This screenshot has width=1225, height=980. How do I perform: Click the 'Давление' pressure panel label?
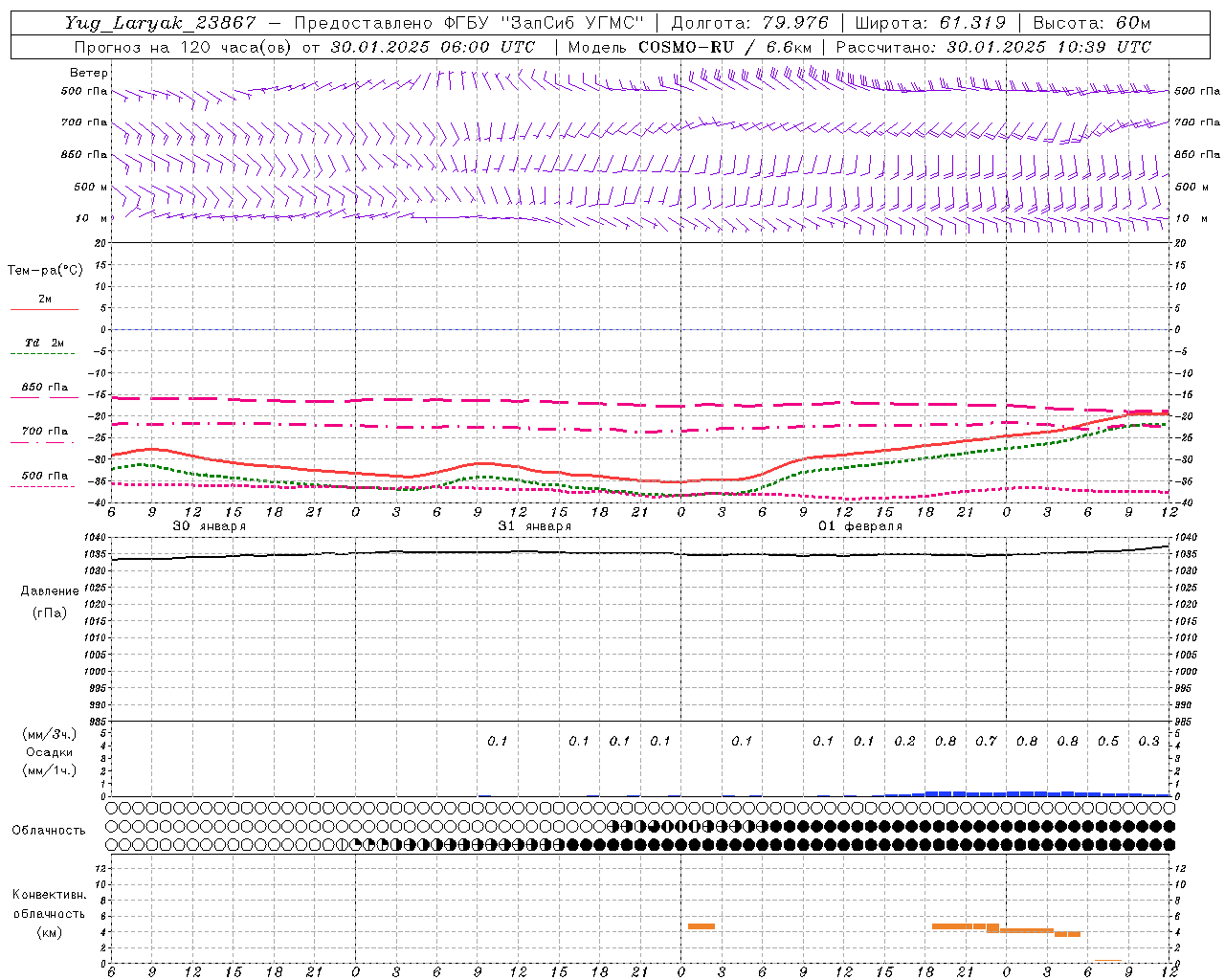pyautogui.click(x=50, y=591)
